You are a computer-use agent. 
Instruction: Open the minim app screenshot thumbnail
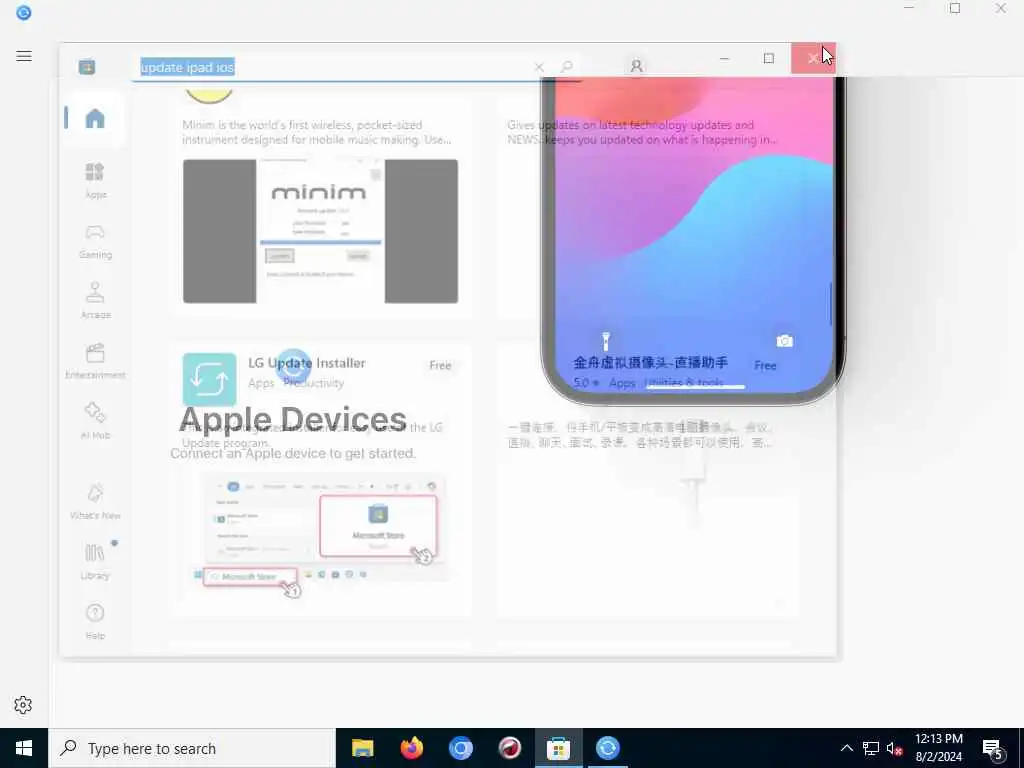(320, 231)
